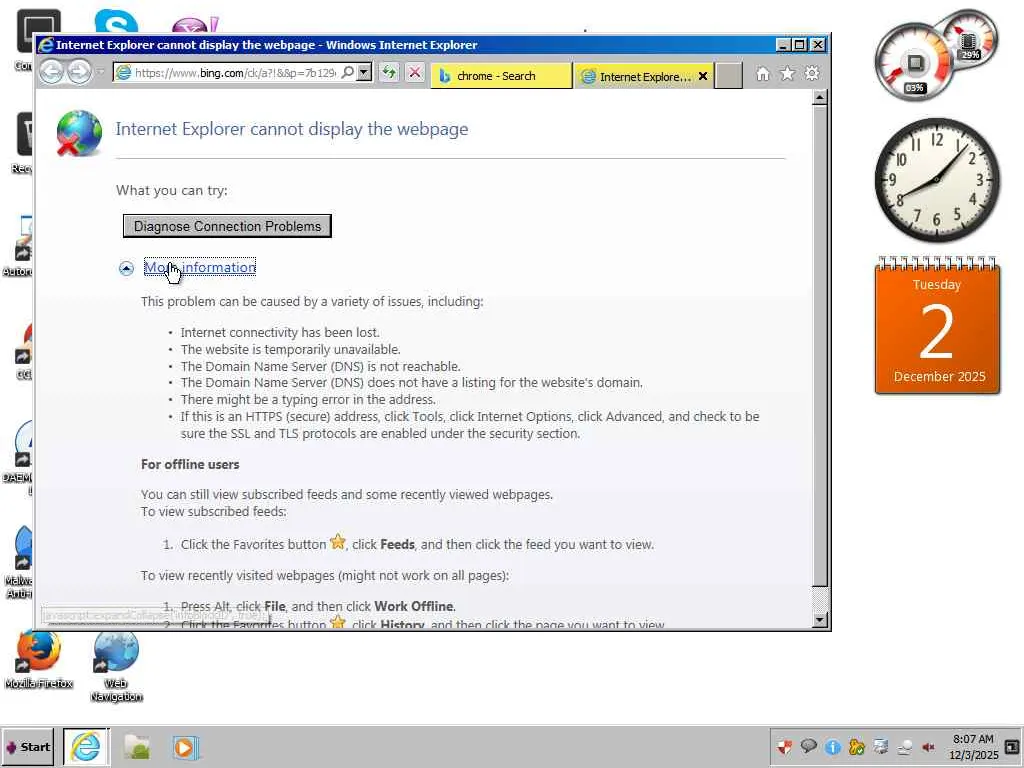Open the Mozilla Firefox desktop shortcut
This screenshot has width=1024, height=768.
[x=39, y=660]
